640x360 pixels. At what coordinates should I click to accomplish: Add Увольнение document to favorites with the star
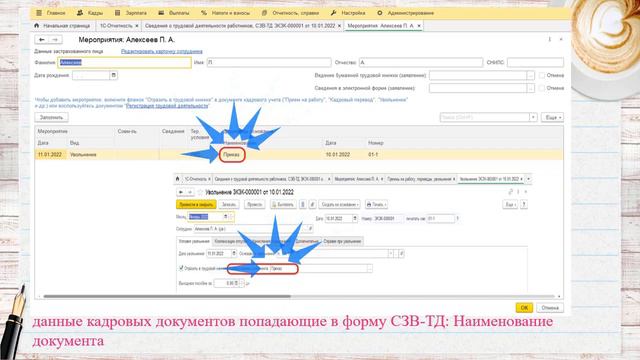pos(200,192)
